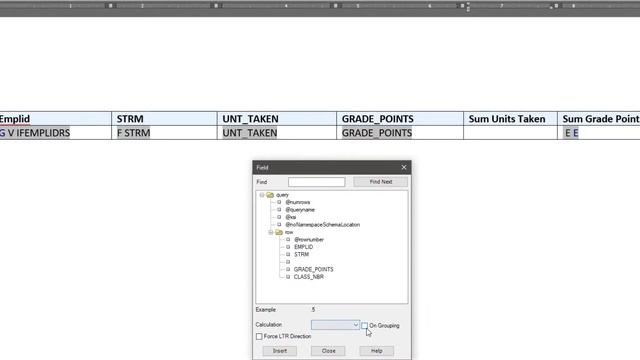This screenshot has height=360, width=640.
Task: Click the Sum Grade Point header cell
Action: [599, 119]
